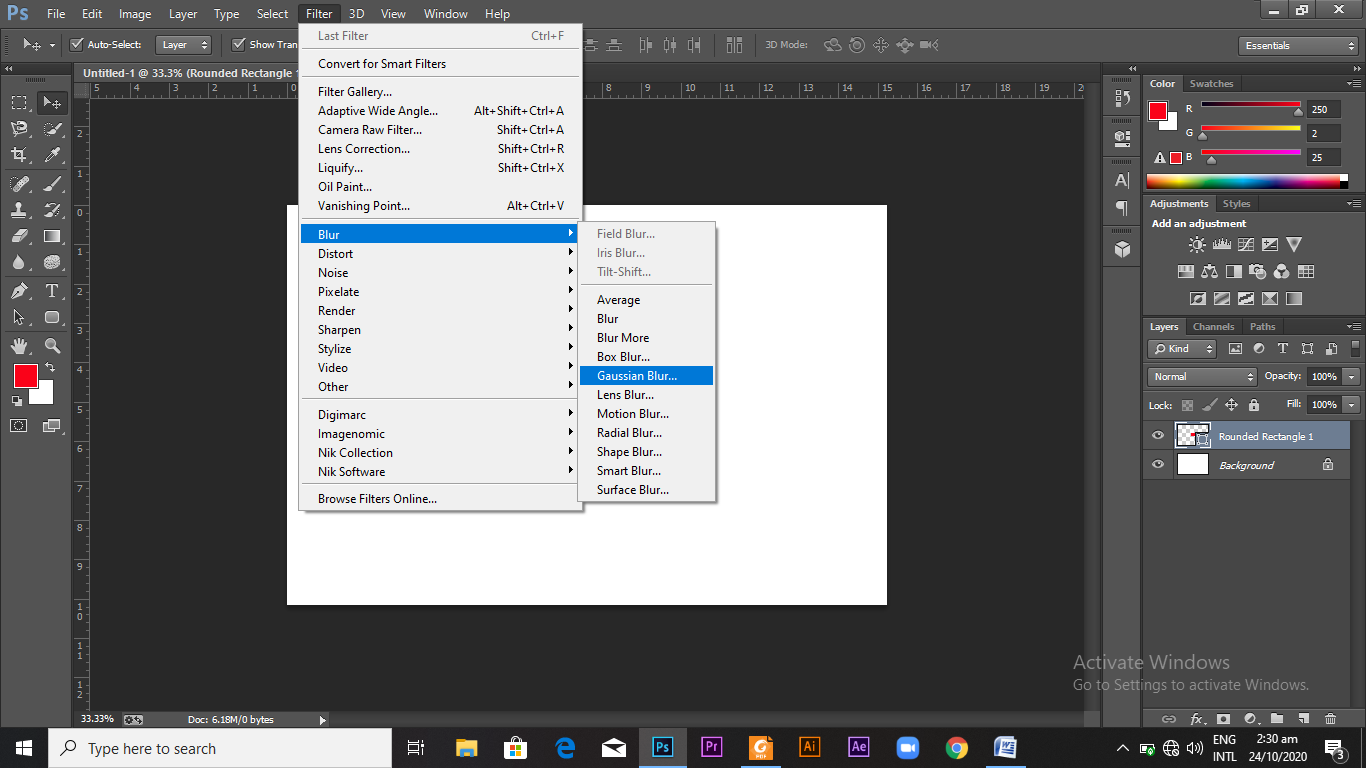Screen dimensions: 1366x768
Task: Open the Paragraph panel icon
Action: (x=1122, y=208)
